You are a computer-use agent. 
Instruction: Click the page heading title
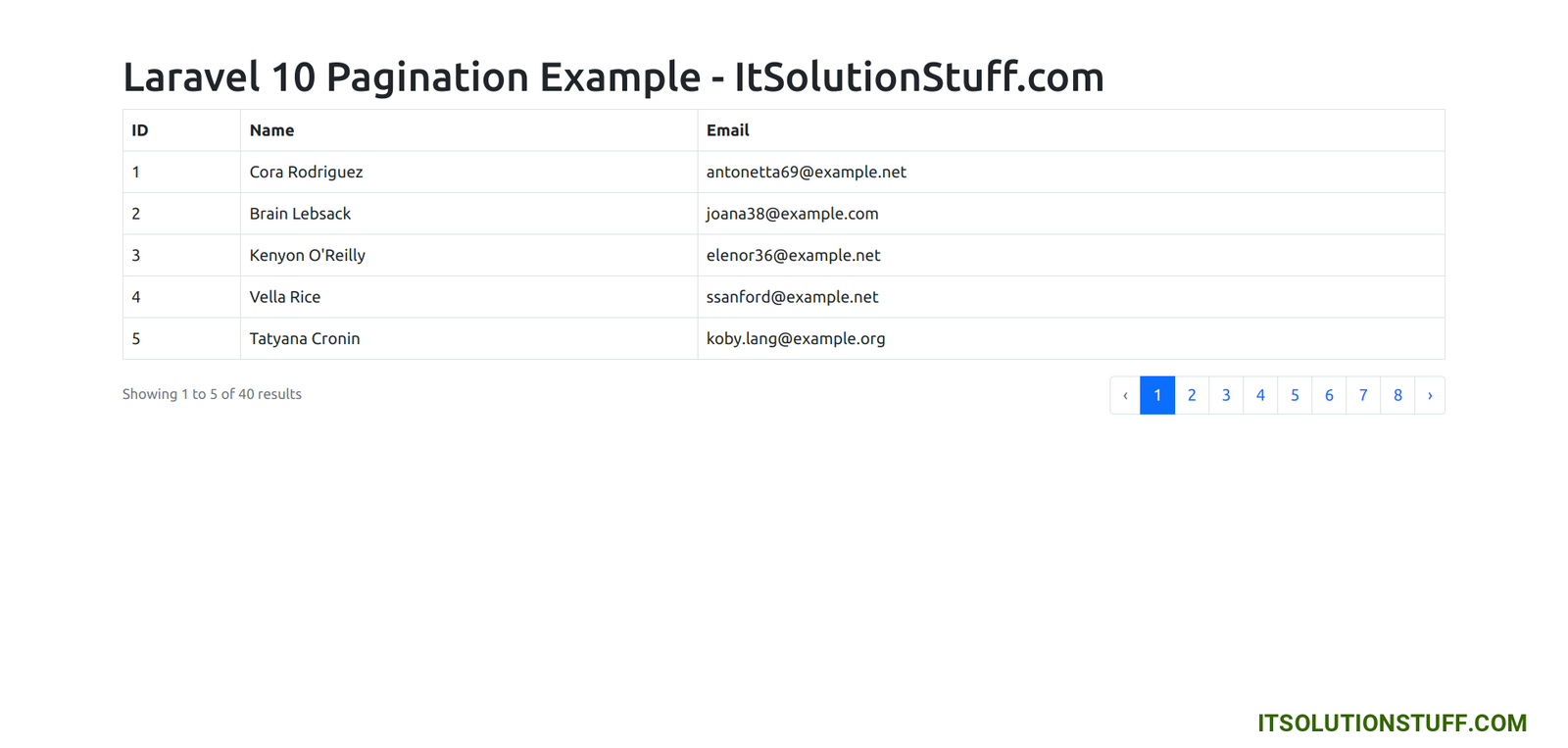[613, 76]
